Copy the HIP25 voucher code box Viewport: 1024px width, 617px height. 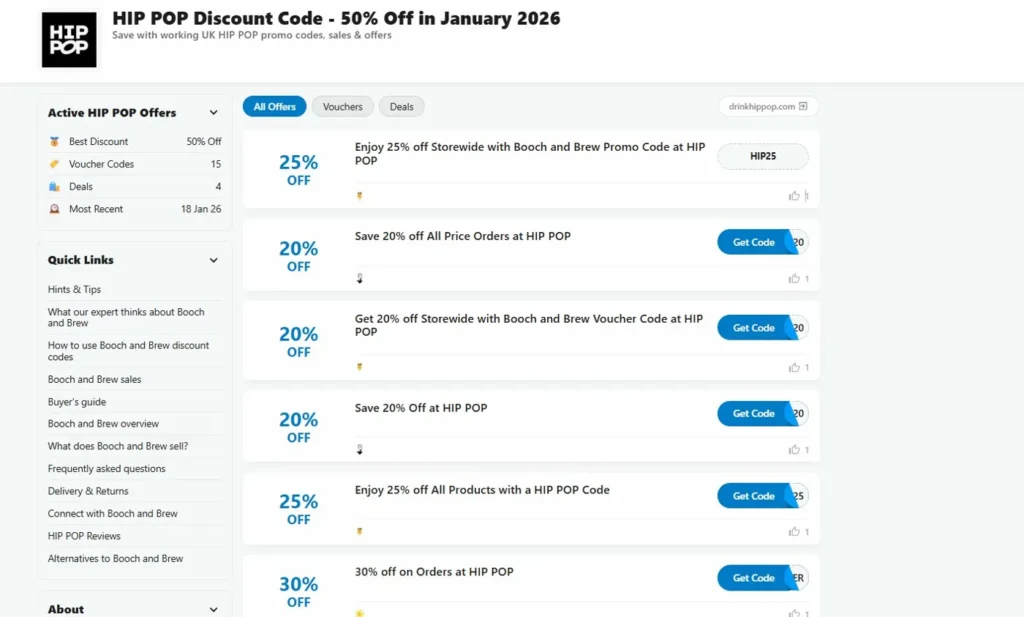tap(763, 156)
